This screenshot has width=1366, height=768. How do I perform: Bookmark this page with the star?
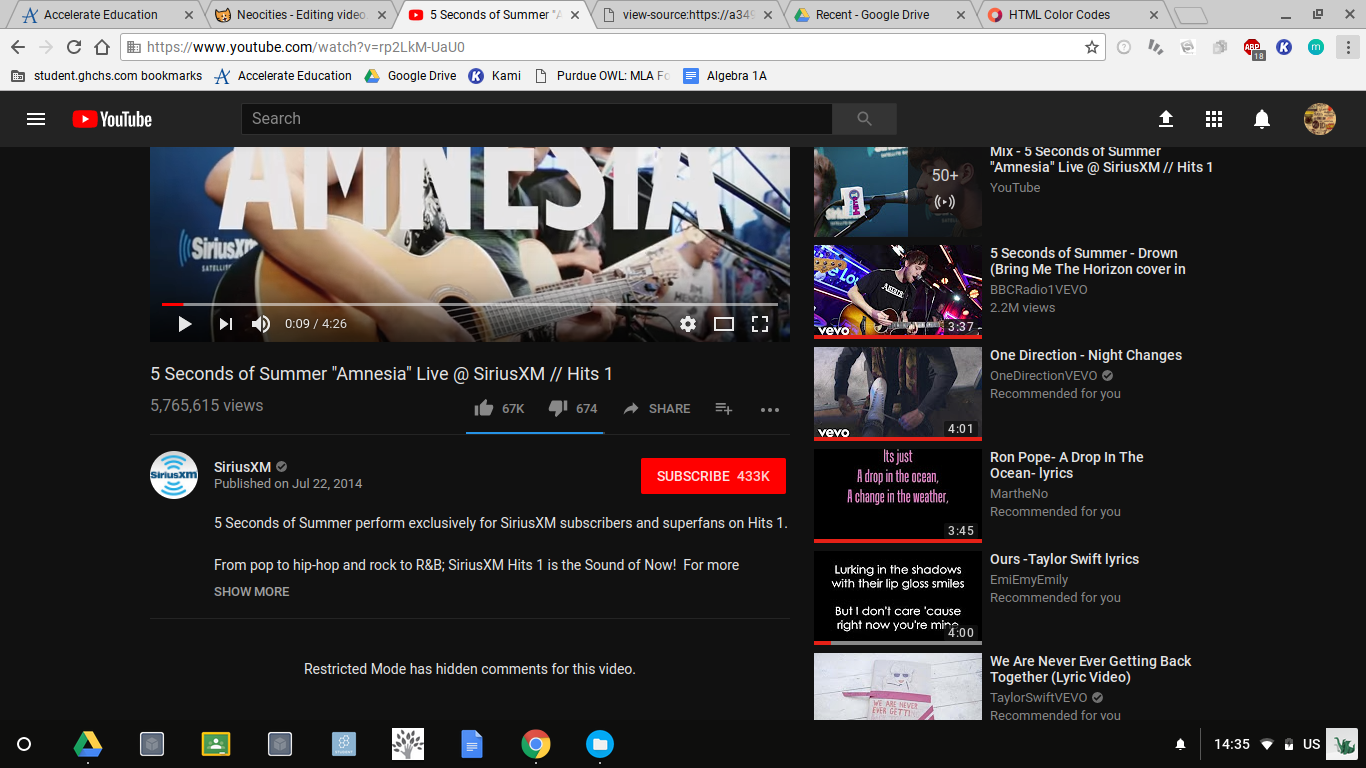pyautogui.click(x=1092, y=47)
